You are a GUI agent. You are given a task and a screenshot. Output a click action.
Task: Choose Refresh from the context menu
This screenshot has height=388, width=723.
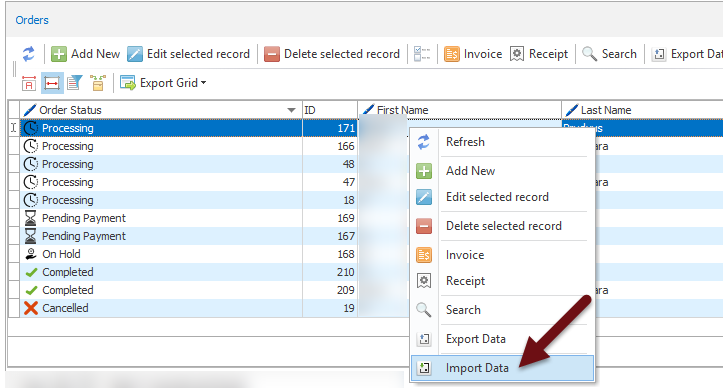click(502, 142)
